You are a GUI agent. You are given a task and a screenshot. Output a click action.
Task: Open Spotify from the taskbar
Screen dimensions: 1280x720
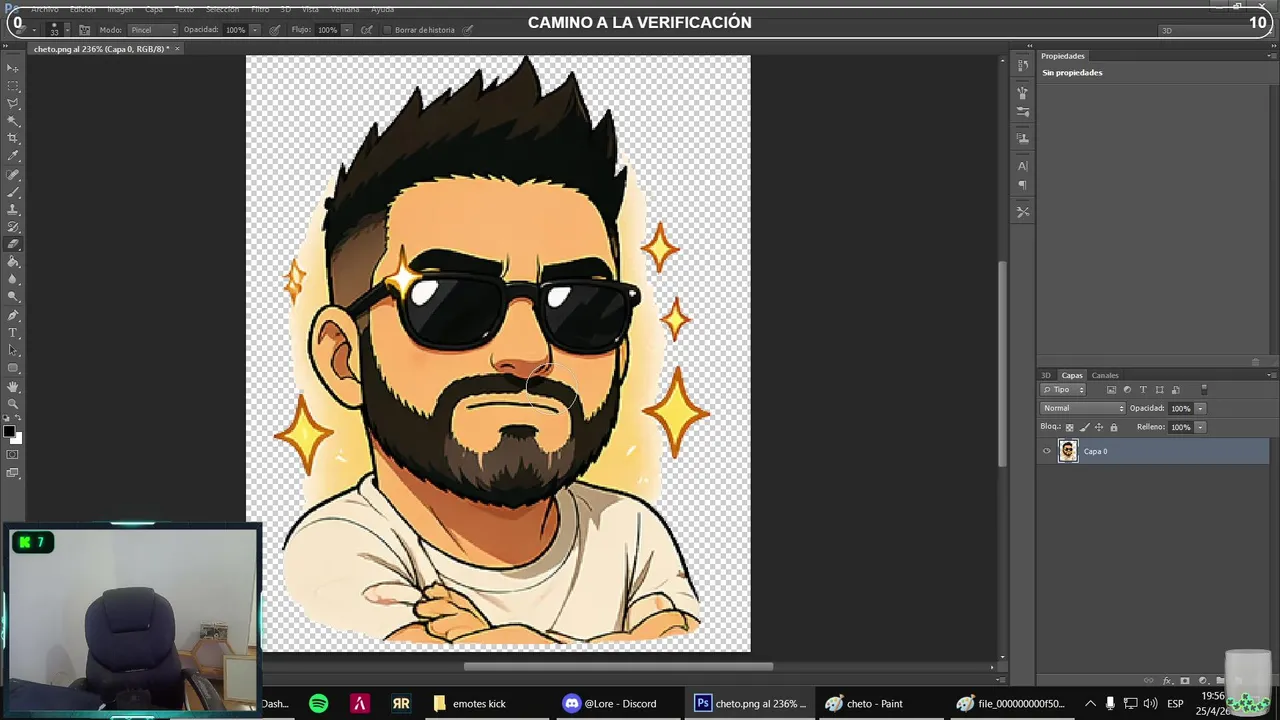318,703
